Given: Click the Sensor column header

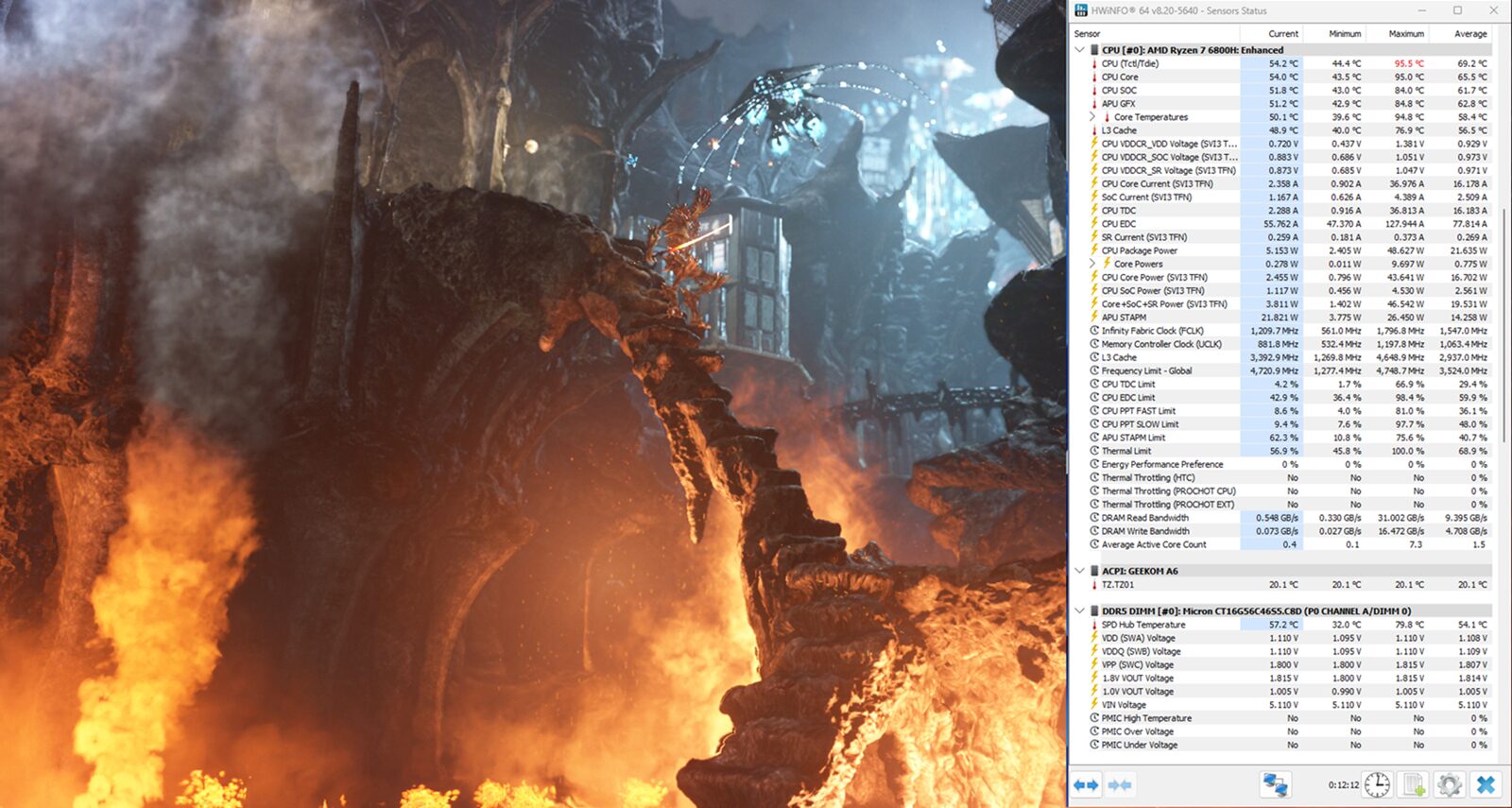Looking at the screenshot, I should coord(1087,34).
